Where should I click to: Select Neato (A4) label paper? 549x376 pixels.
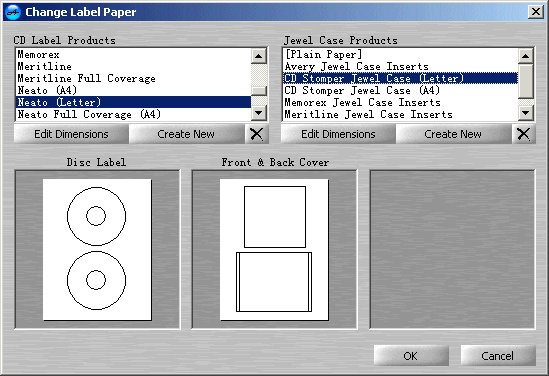(133, 90)
